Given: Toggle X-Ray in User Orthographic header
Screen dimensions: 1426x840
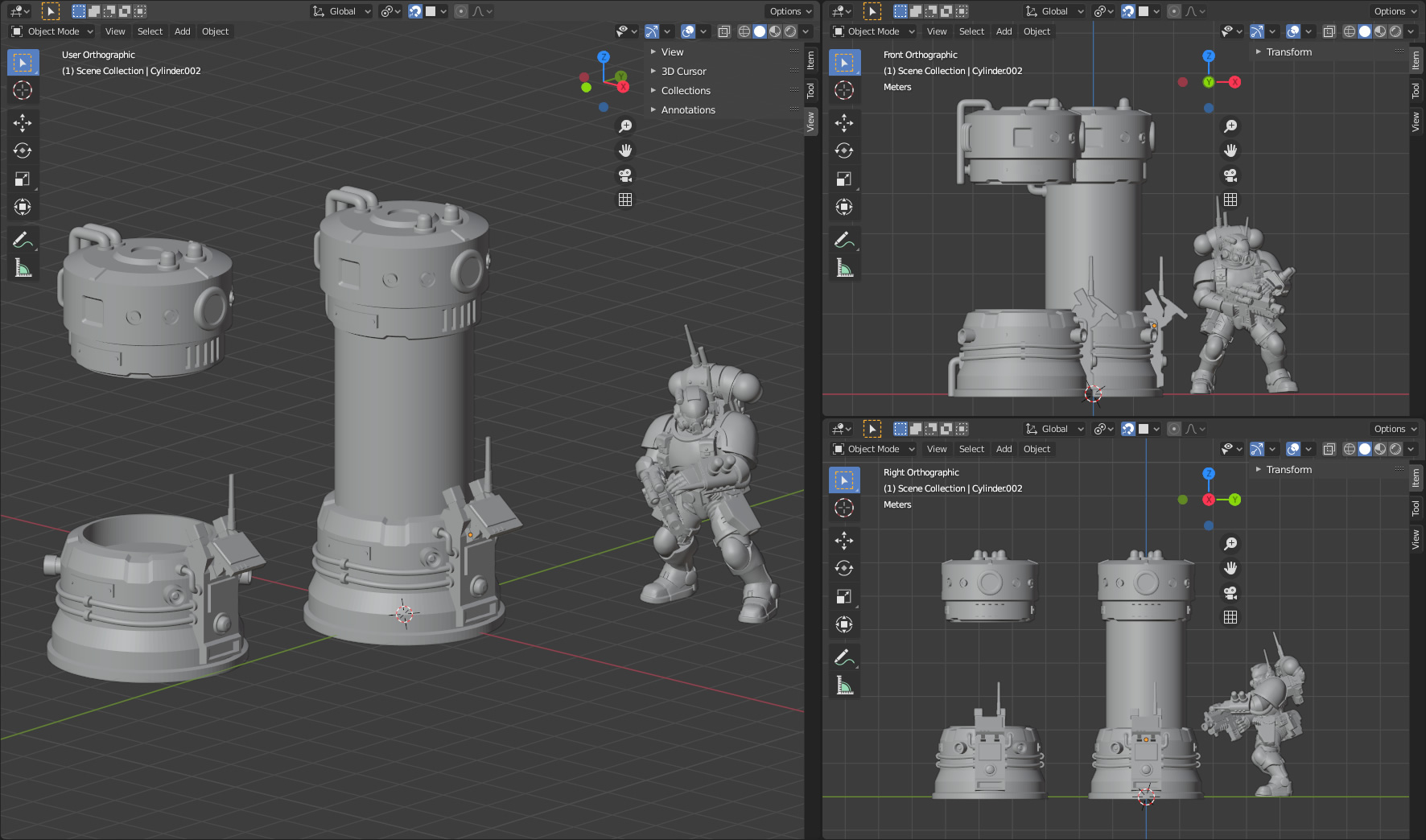Looking at the screenshot, I should click(723, 31).
